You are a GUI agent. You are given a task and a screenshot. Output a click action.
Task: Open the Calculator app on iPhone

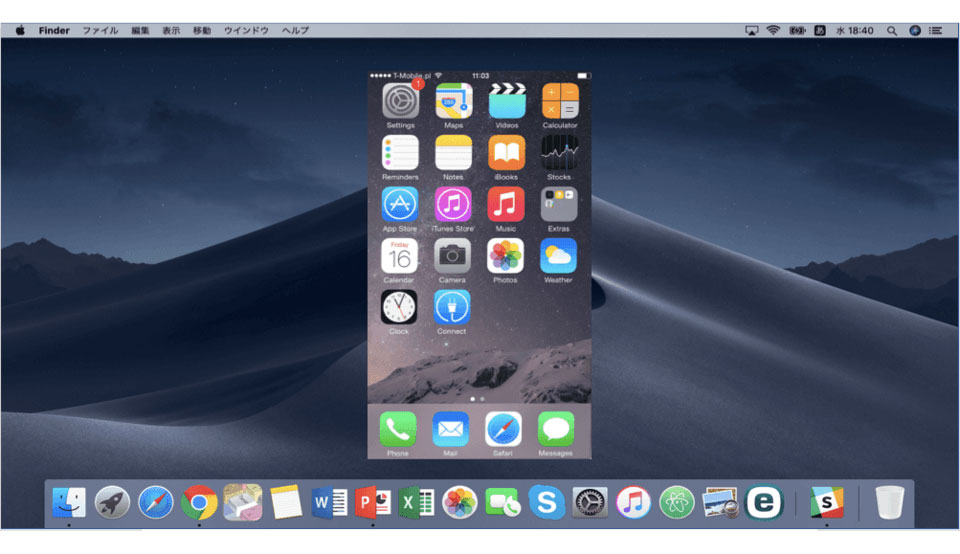coord(560,101)
